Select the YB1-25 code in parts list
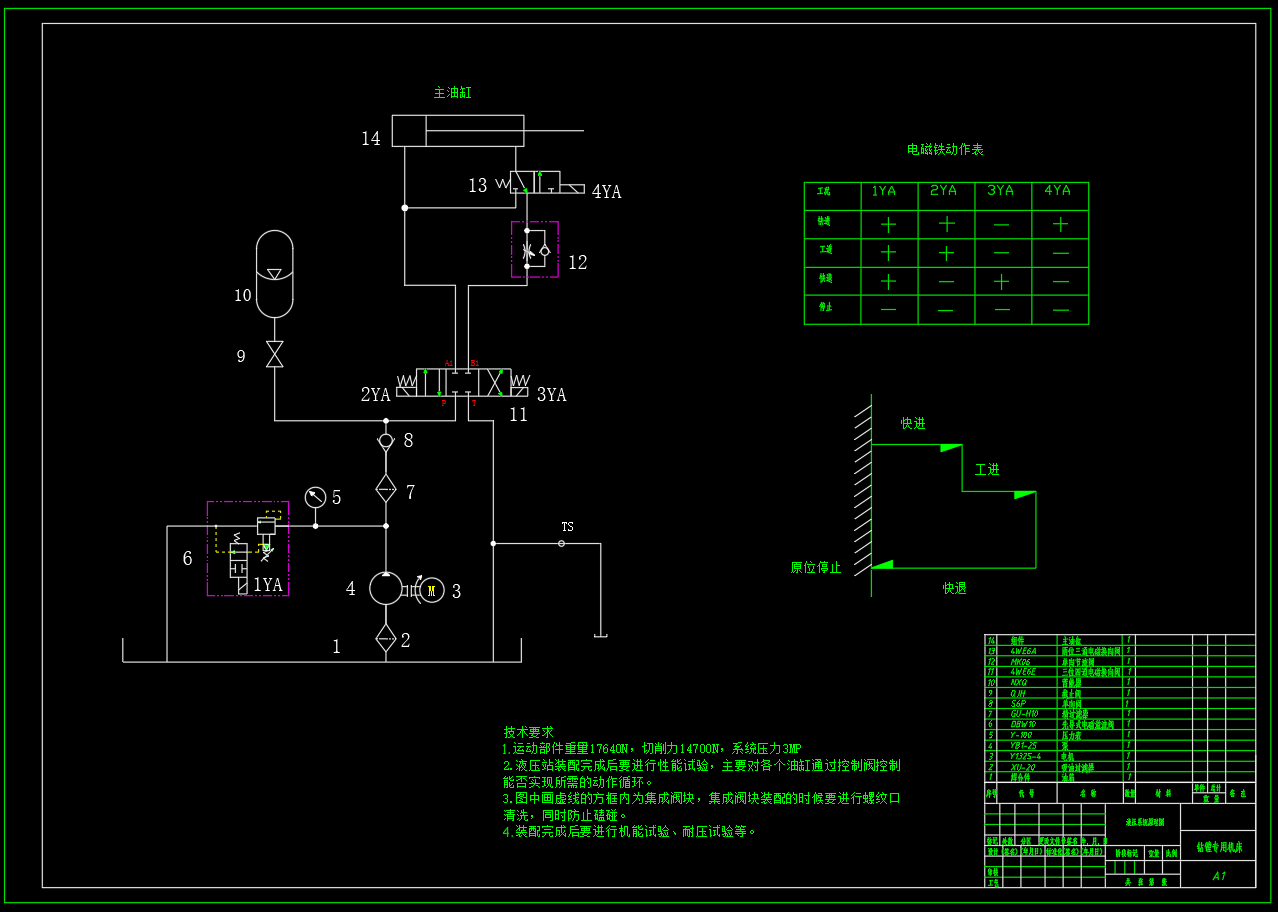This screenshot has height=912, width=1278. 1024,746
